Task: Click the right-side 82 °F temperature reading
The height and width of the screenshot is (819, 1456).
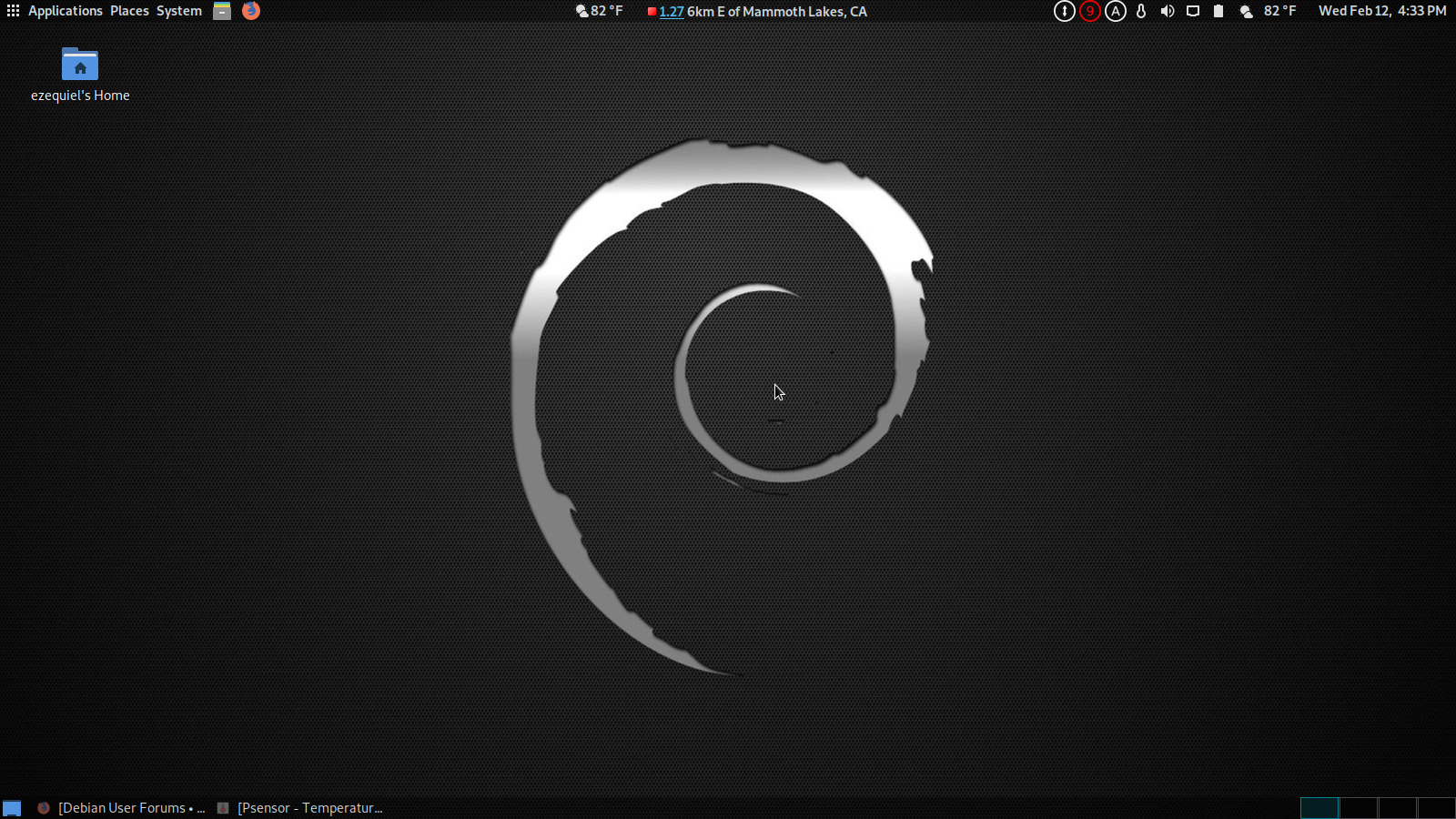Action: pyautogui.click(x=1279, y=11)
